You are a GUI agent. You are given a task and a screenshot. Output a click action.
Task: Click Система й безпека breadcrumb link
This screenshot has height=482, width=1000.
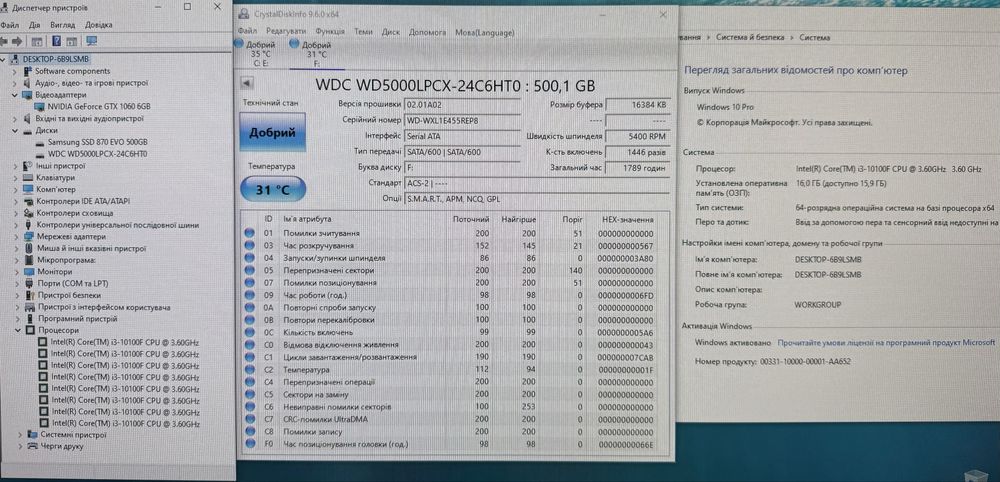click(750, 38)
